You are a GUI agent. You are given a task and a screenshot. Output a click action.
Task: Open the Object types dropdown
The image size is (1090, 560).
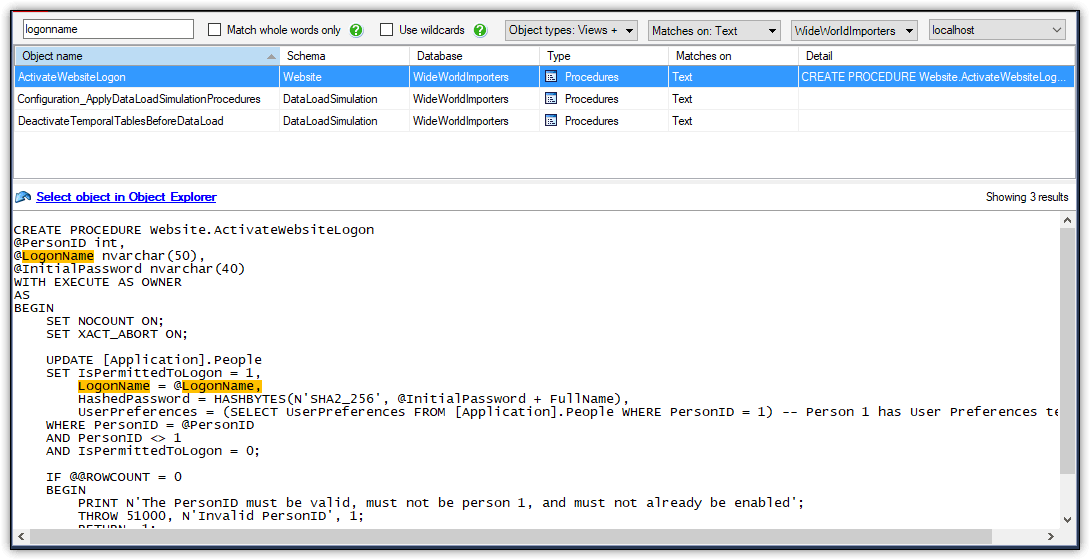pyautogui.click(x=571, y=30)
